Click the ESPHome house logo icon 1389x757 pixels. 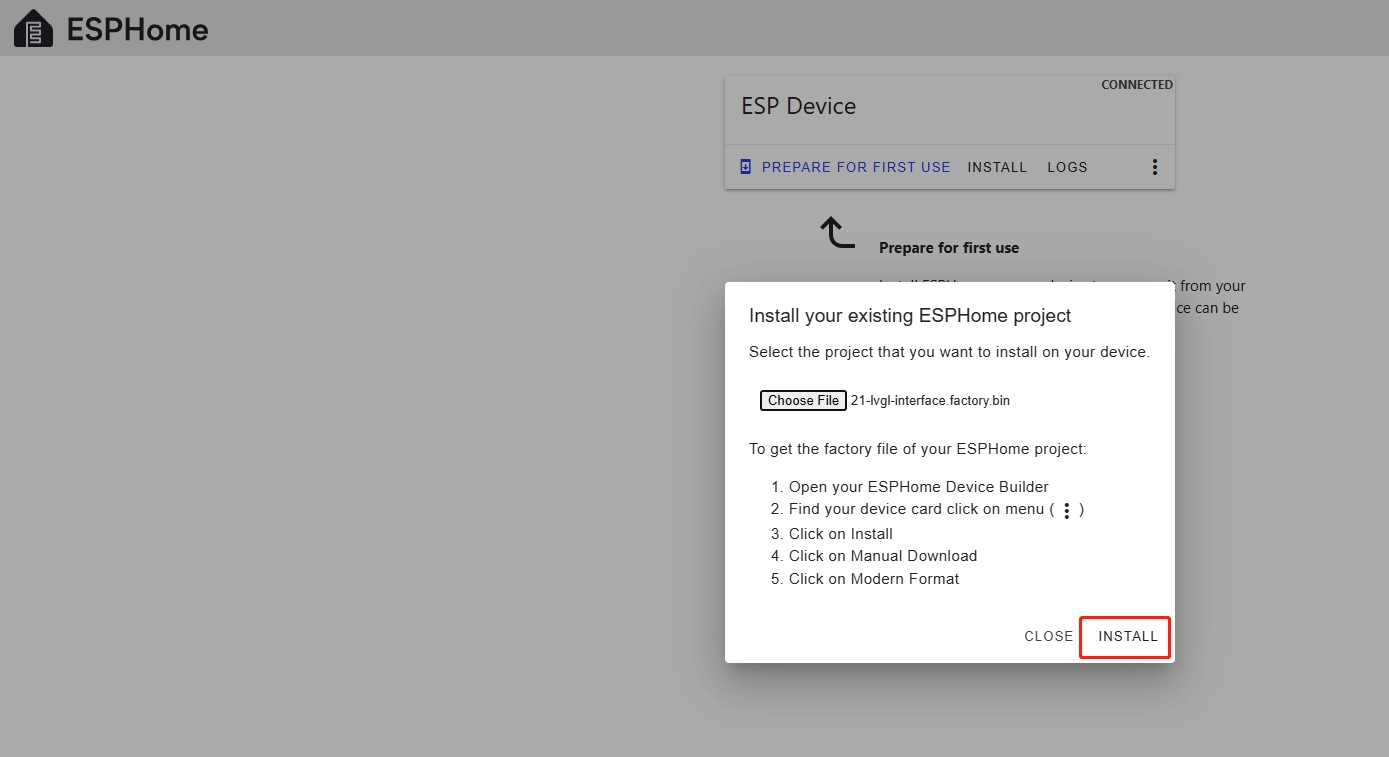tap(34, 29)
